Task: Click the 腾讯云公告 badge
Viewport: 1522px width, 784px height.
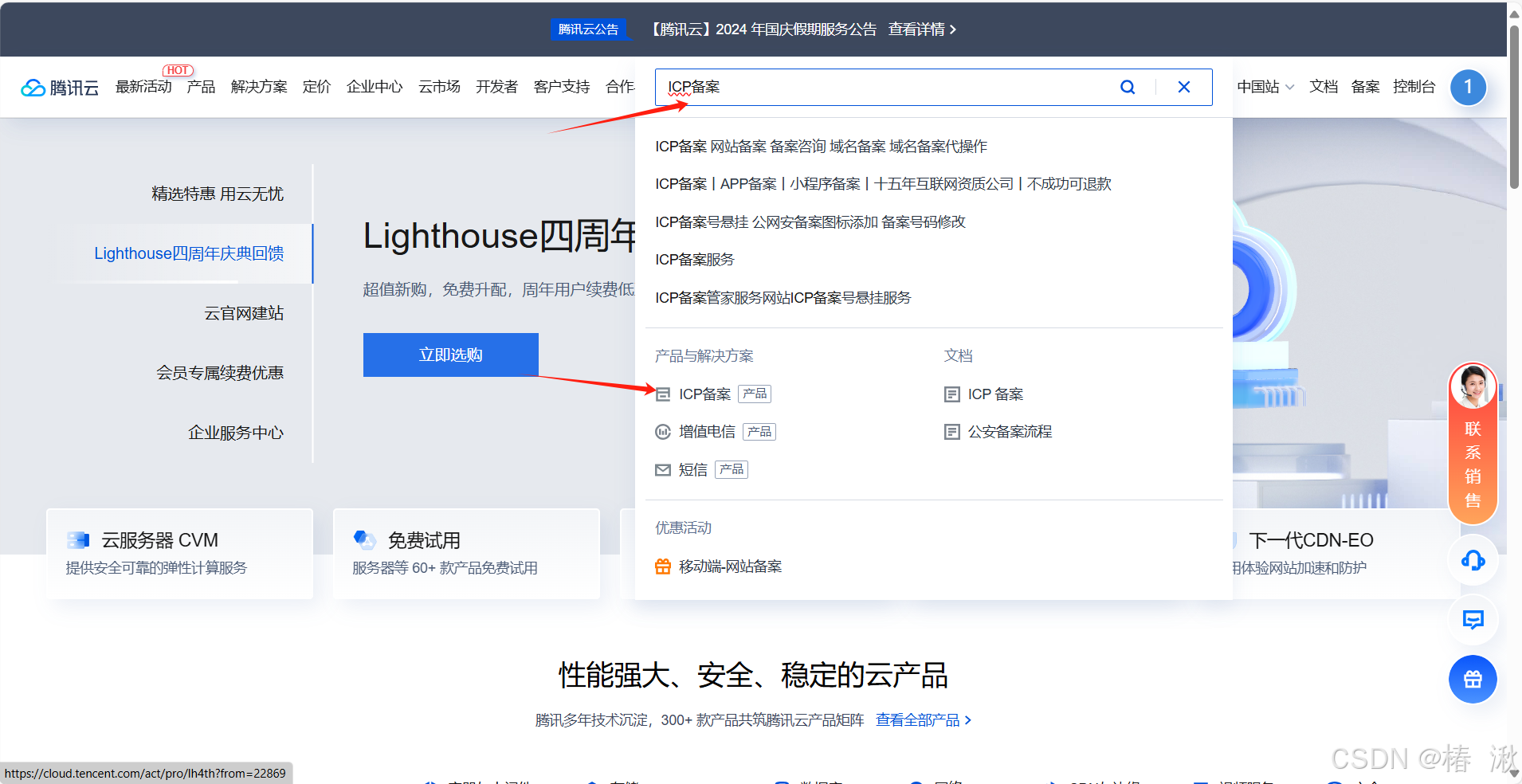Action: click(588, 29)
